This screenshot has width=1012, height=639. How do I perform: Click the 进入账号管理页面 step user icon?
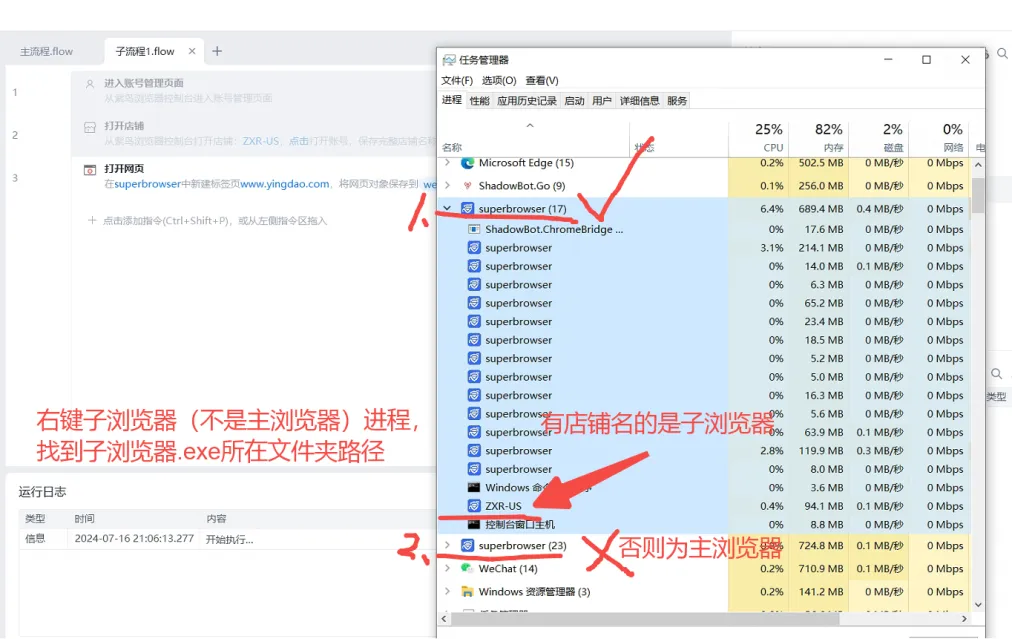point(90,84)
